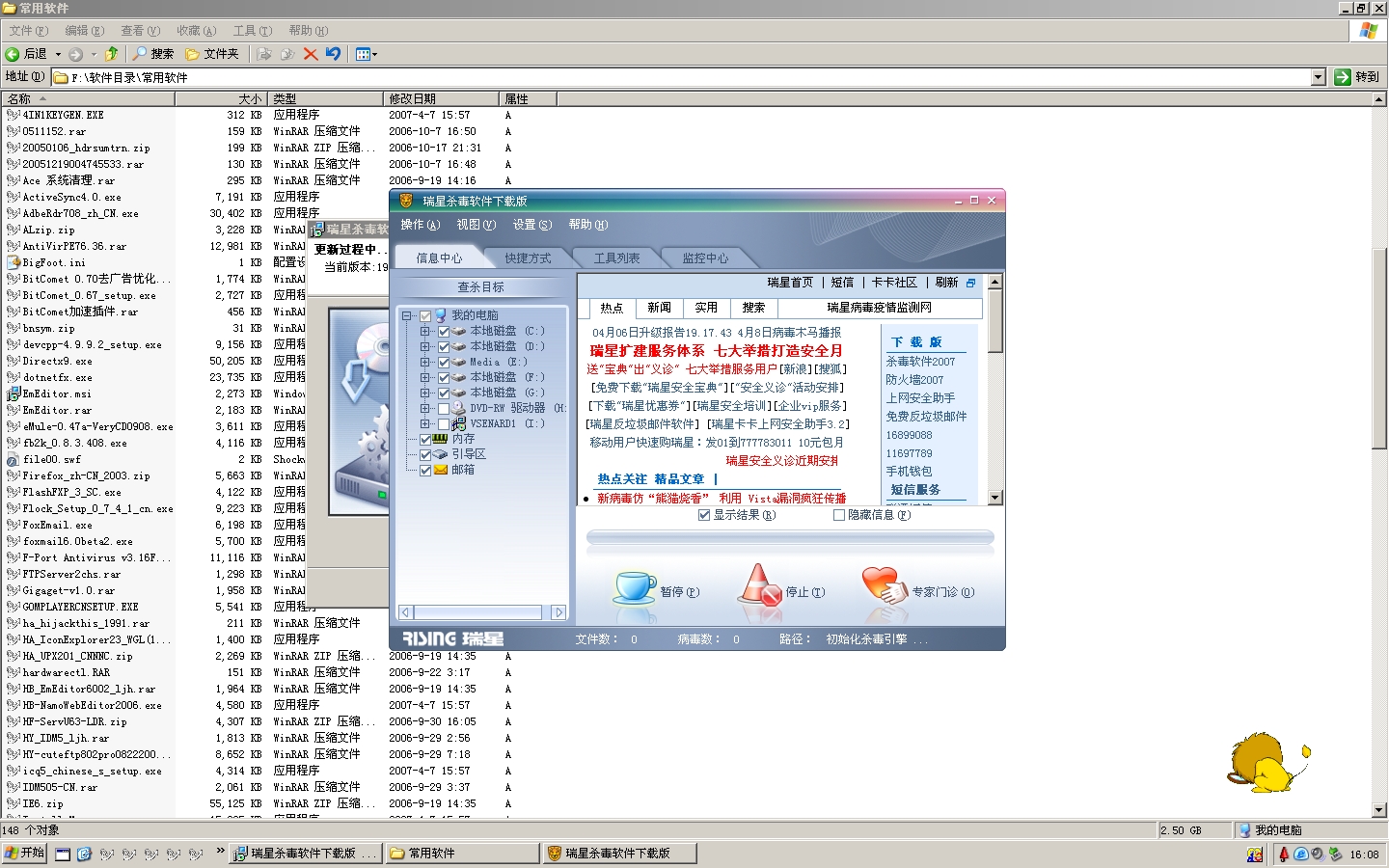Open the Back history dropdown arrow
The image size is (1389, 868).
click(58, 54)
